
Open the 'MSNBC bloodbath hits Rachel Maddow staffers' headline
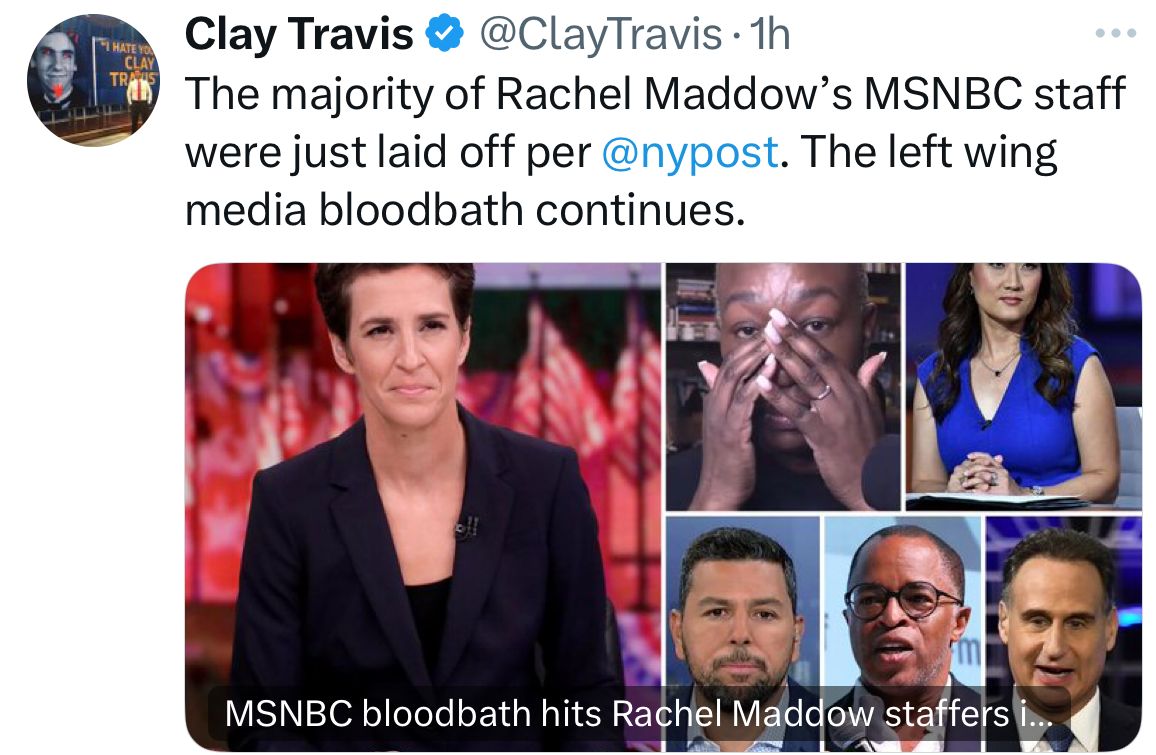pos(638,714)
